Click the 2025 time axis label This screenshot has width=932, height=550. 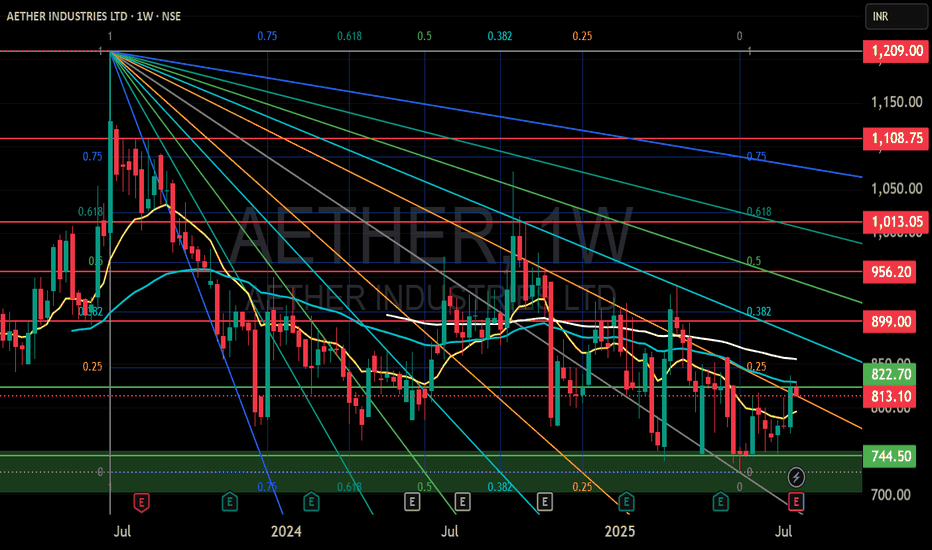[x=619, y=532]
